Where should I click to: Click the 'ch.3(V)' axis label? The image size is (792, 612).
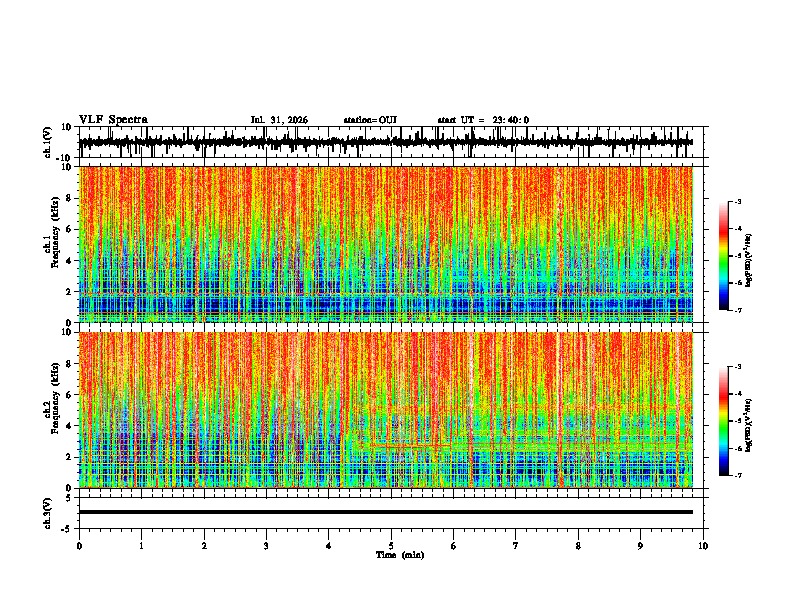pos(48,513)
